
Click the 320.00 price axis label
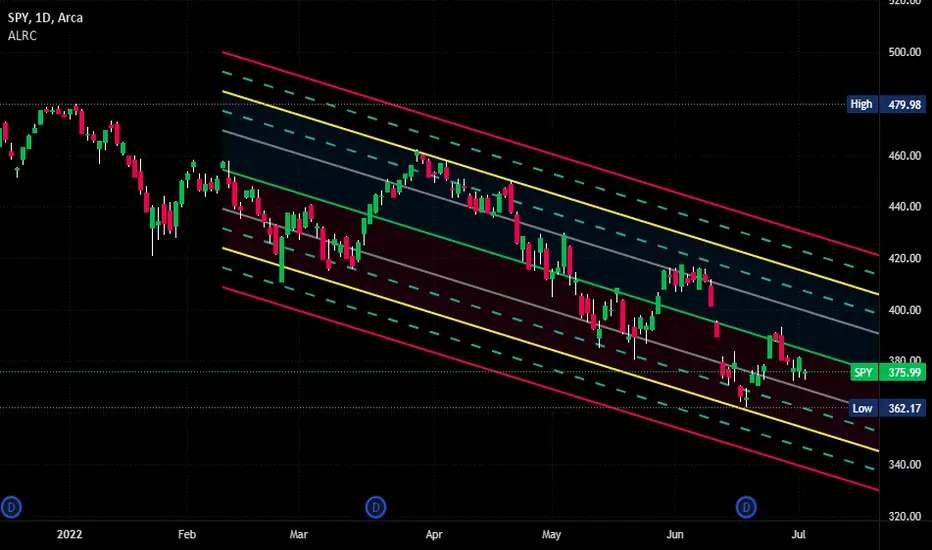[905, 516]
